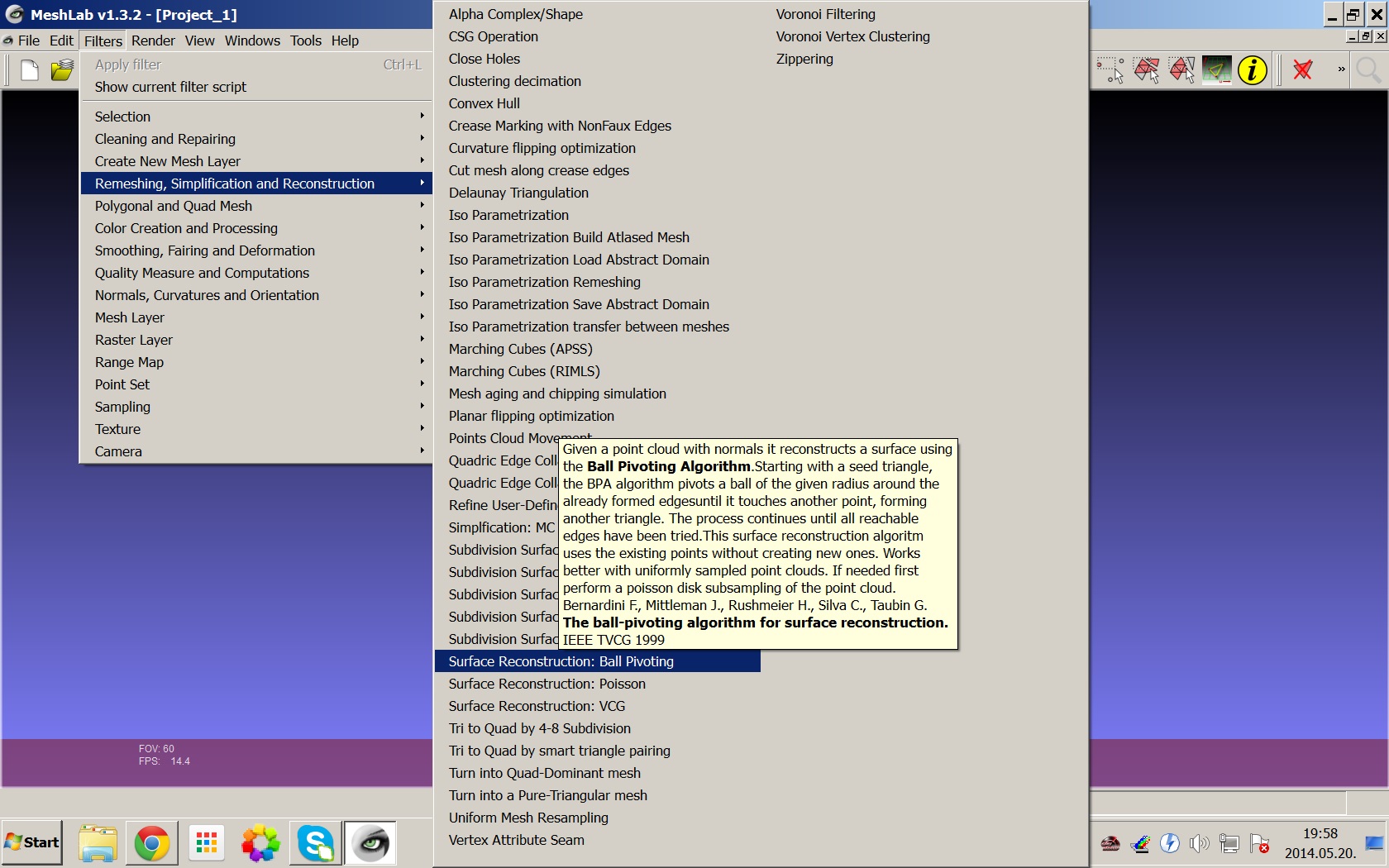Click the MeshLab eye icon in taskbar
The height and width of the screenshot is (868, 1389).
[x=370, y=842]
